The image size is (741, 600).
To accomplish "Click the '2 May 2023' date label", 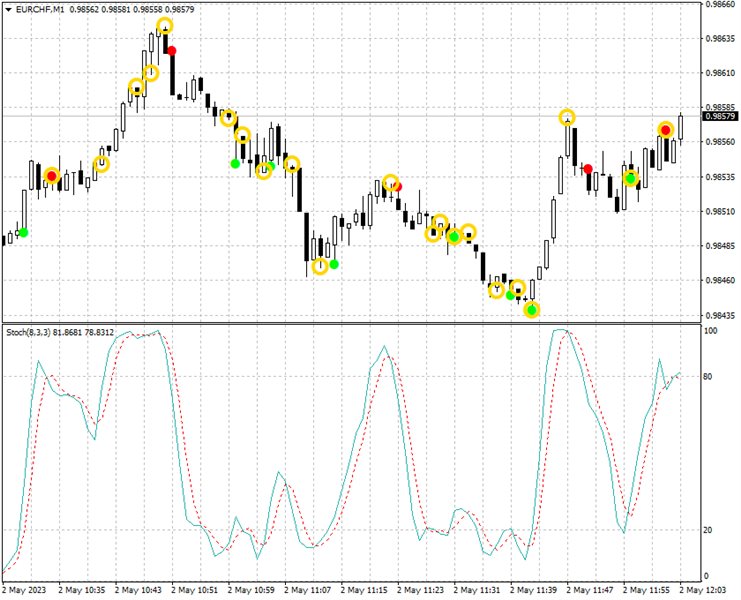I will (24, 590).
